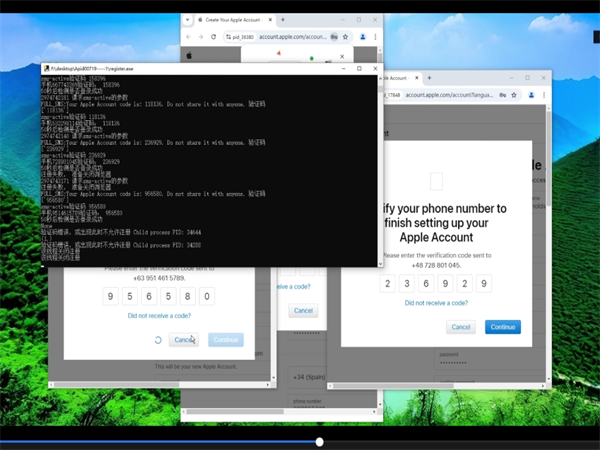
Task: Select the Create Your Apple Account tab
Action: coord(230,19)
